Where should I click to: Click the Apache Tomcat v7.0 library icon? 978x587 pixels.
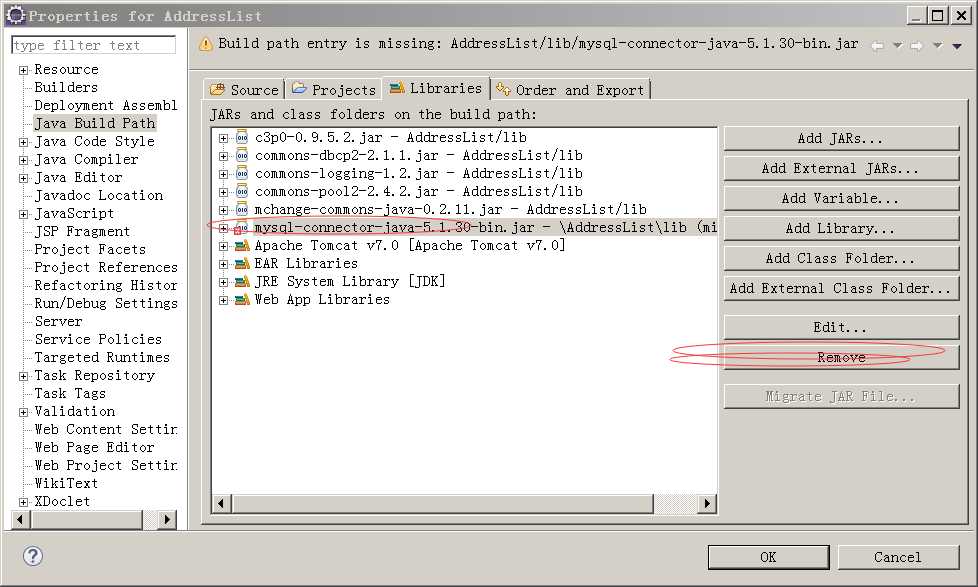(x=242, y=246)
